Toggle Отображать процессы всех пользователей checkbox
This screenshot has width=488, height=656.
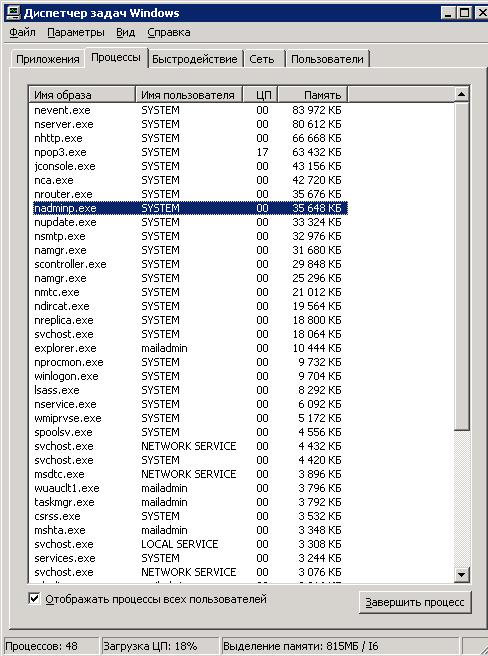(35, 599)
